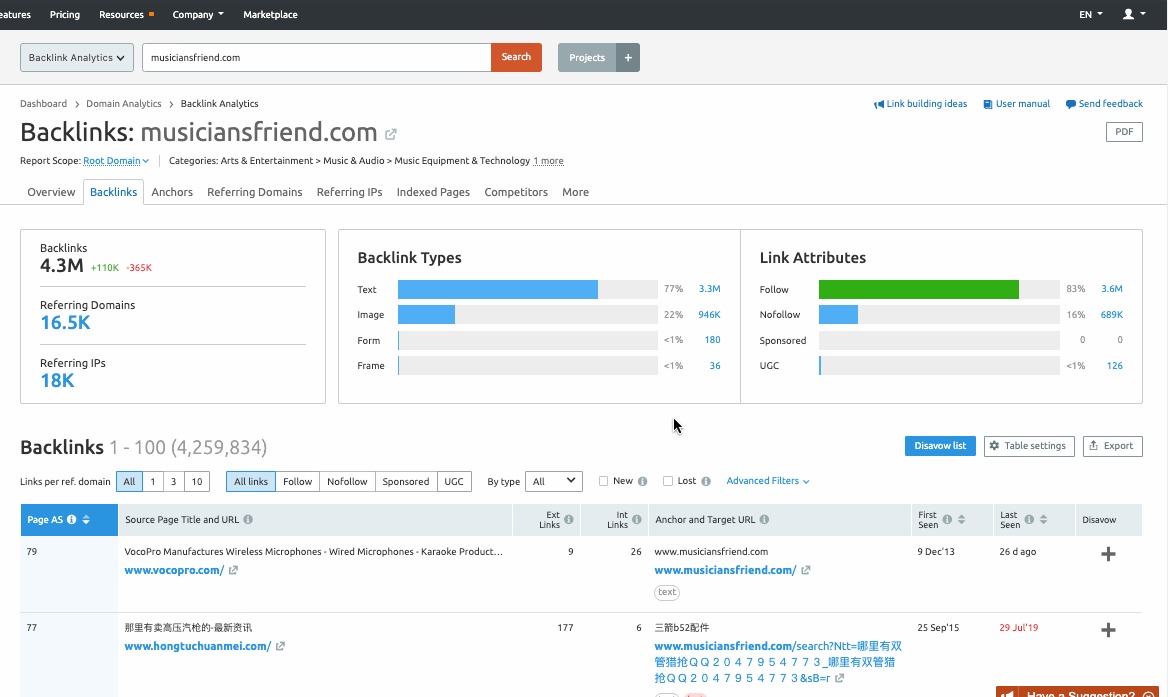Screen dimensions: 1170x697
Task: Click the external link icon beside musiciansfriend.com heading
Action: point(390,132)
